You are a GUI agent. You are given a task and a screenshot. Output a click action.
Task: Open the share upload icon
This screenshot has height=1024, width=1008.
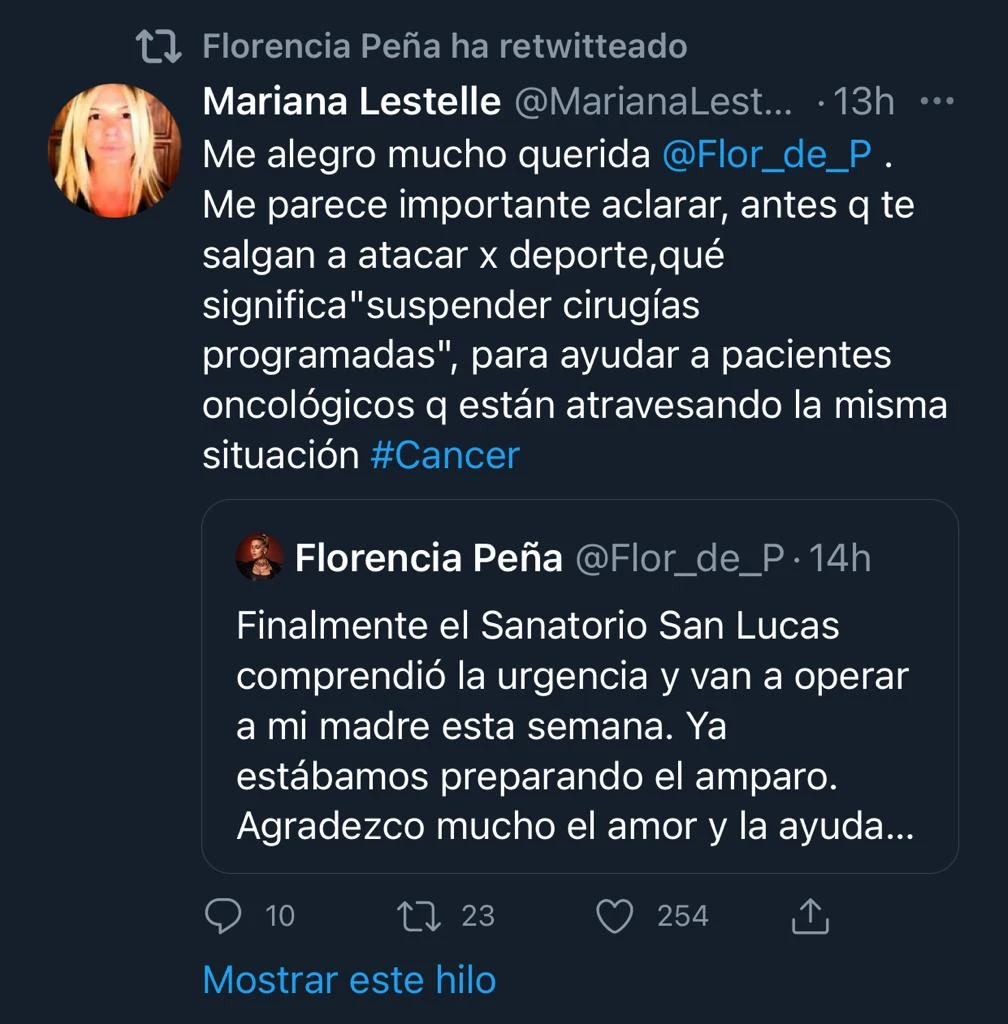click(809, 915)
